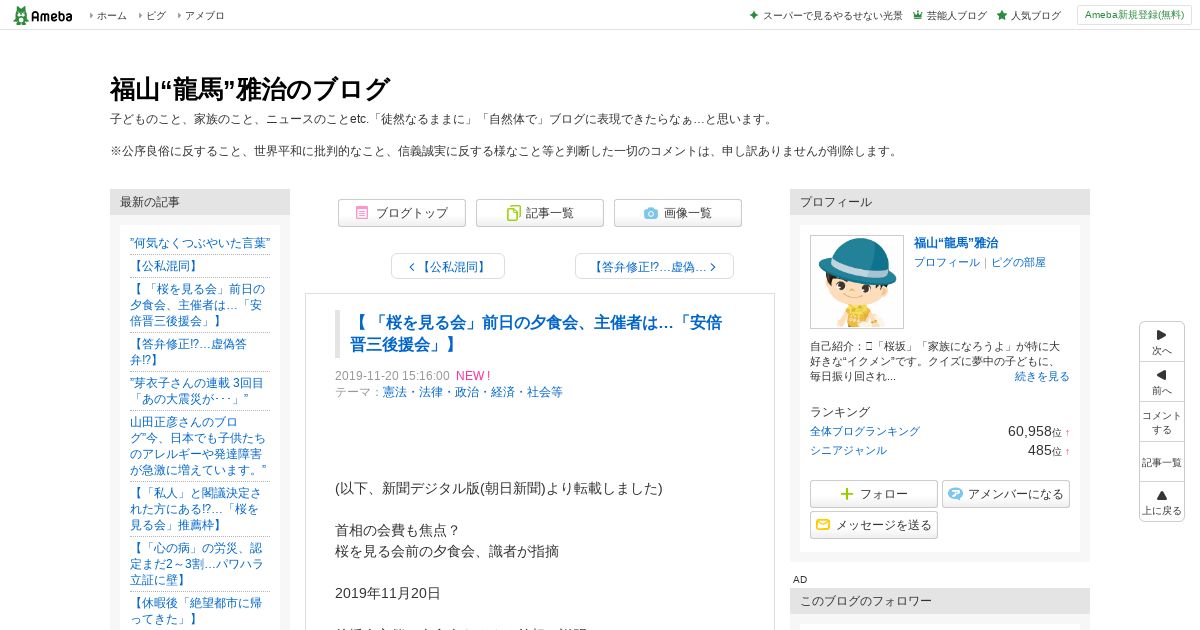Click the profile avatar with teal hat

point(857,282)
